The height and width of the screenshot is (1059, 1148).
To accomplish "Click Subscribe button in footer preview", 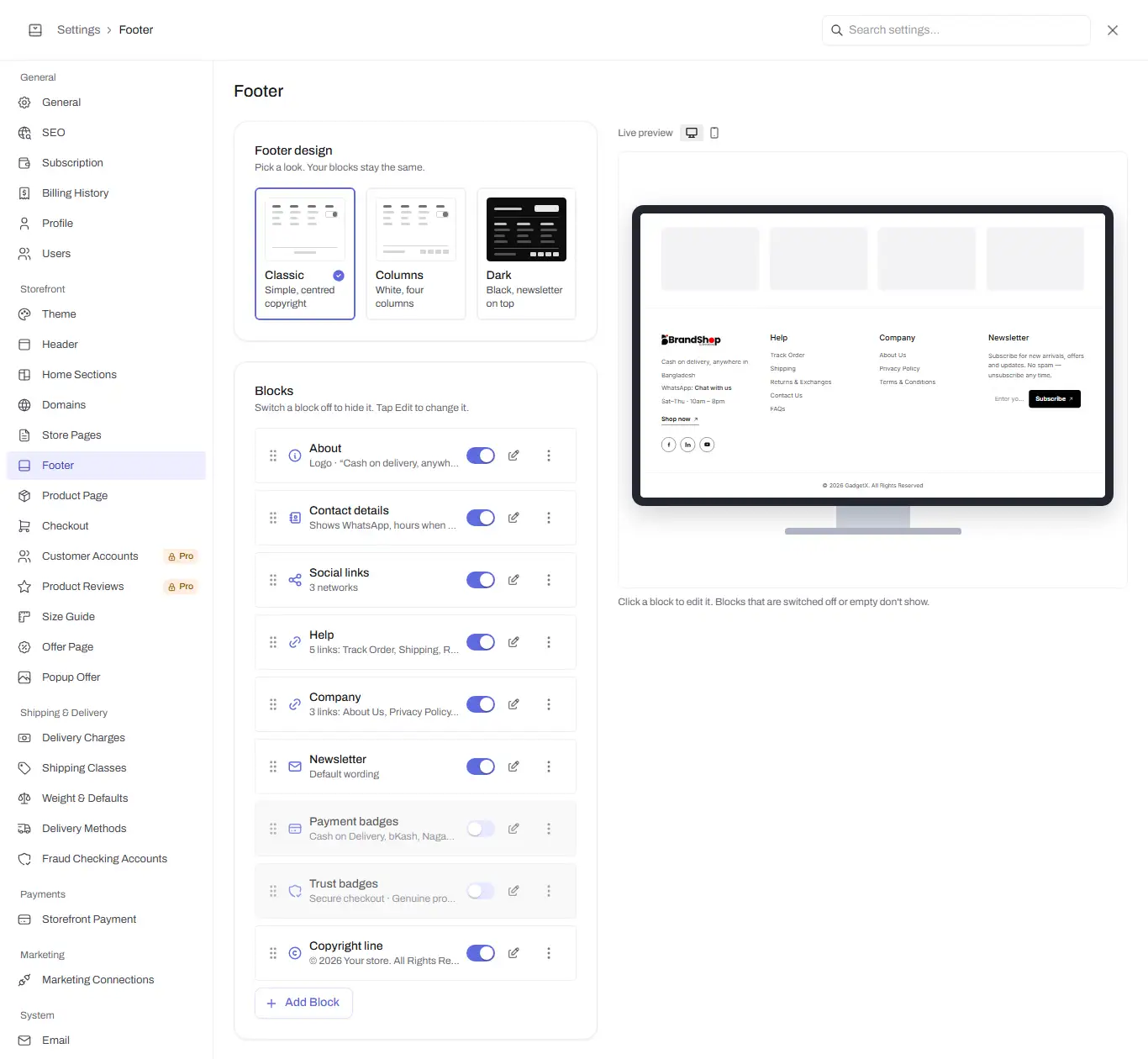I will tap(1055, 399).
